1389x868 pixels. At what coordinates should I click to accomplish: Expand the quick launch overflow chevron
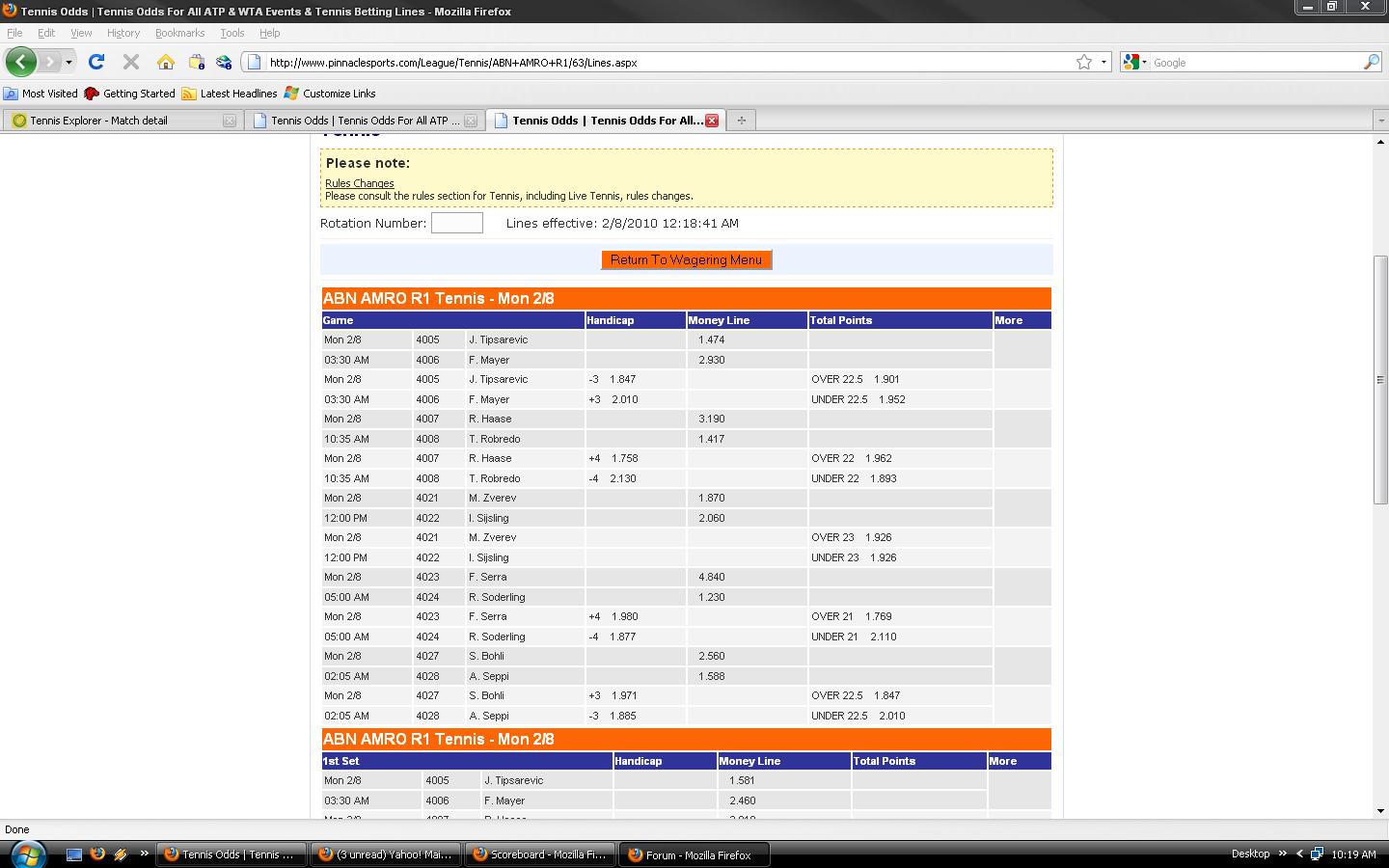144,854
